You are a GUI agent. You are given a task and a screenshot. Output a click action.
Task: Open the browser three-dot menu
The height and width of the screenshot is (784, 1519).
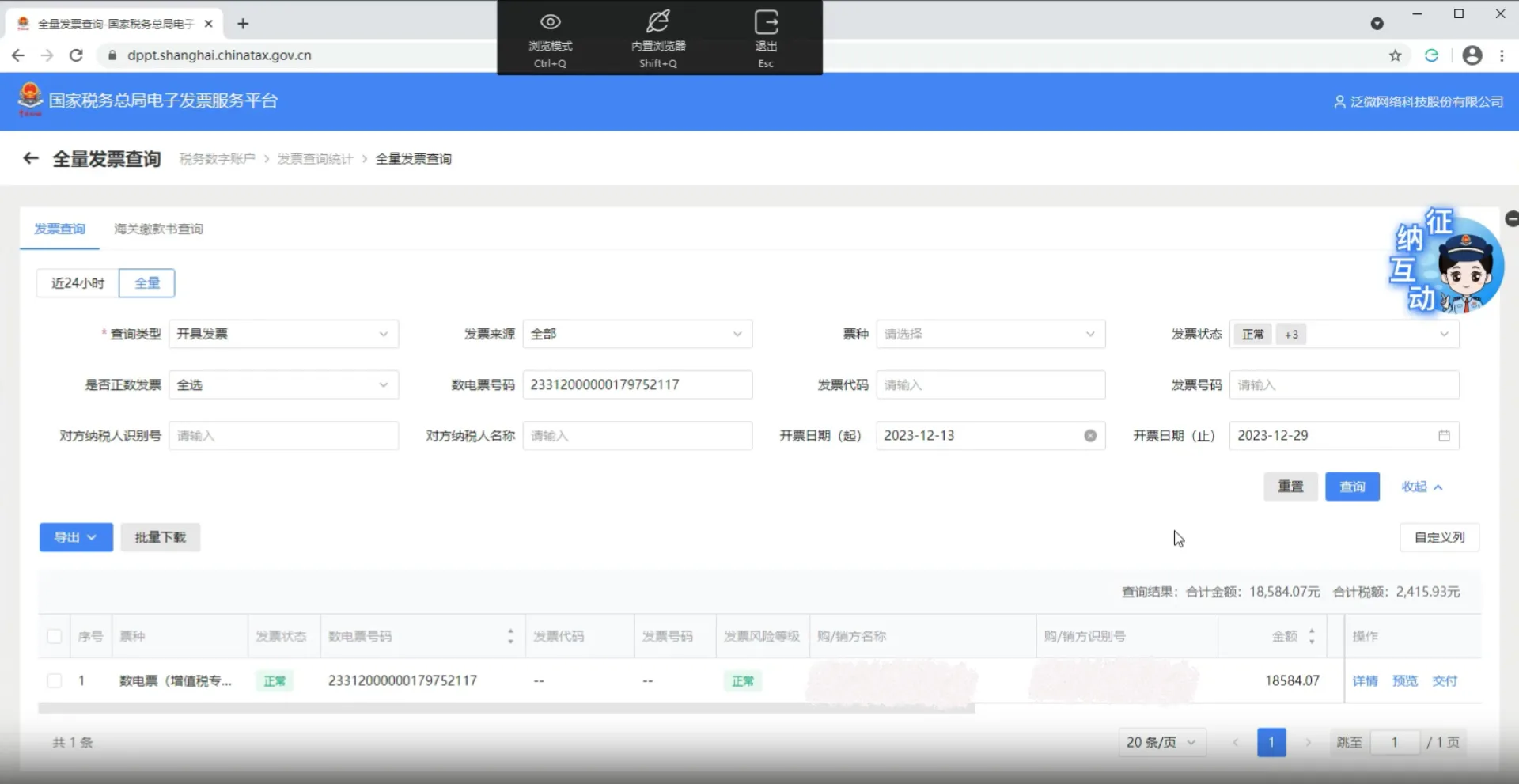(1502, 55)
